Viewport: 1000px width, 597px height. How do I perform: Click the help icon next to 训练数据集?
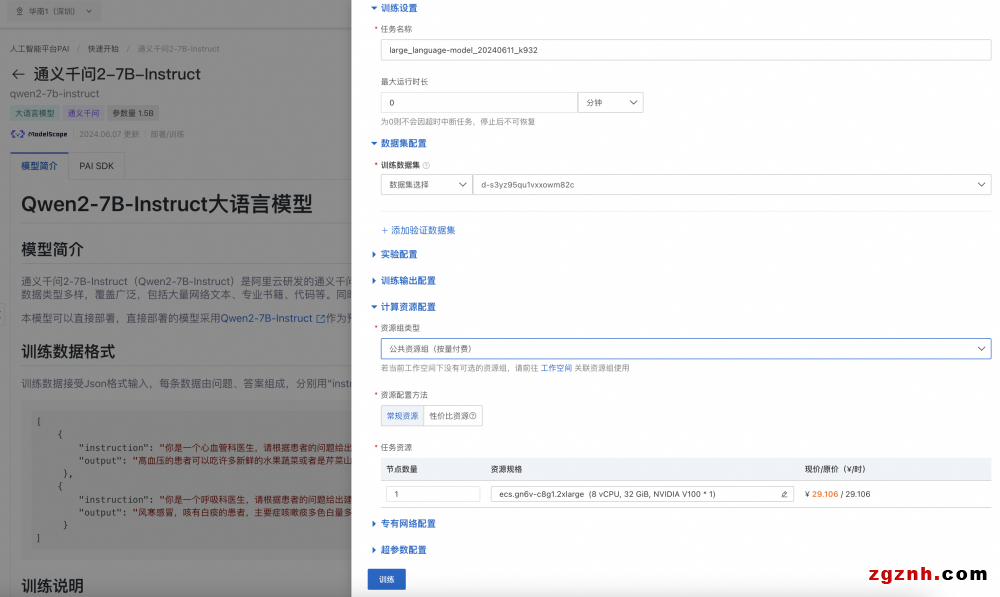(426, 165)
